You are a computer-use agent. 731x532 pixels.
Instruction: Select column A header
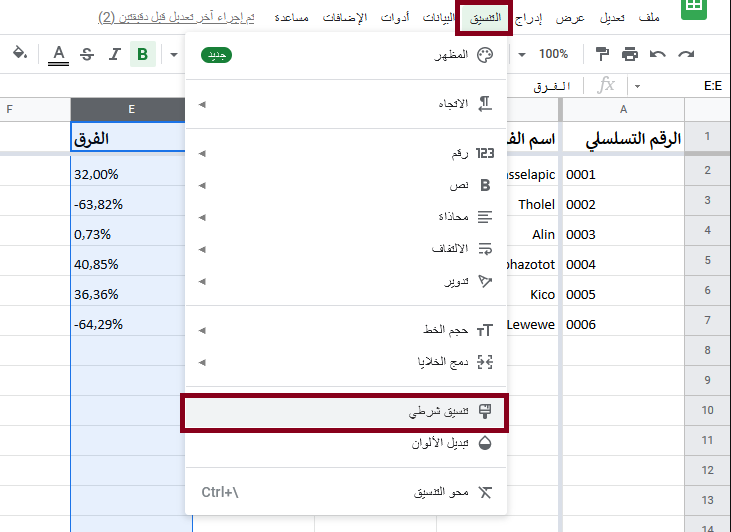623,109
